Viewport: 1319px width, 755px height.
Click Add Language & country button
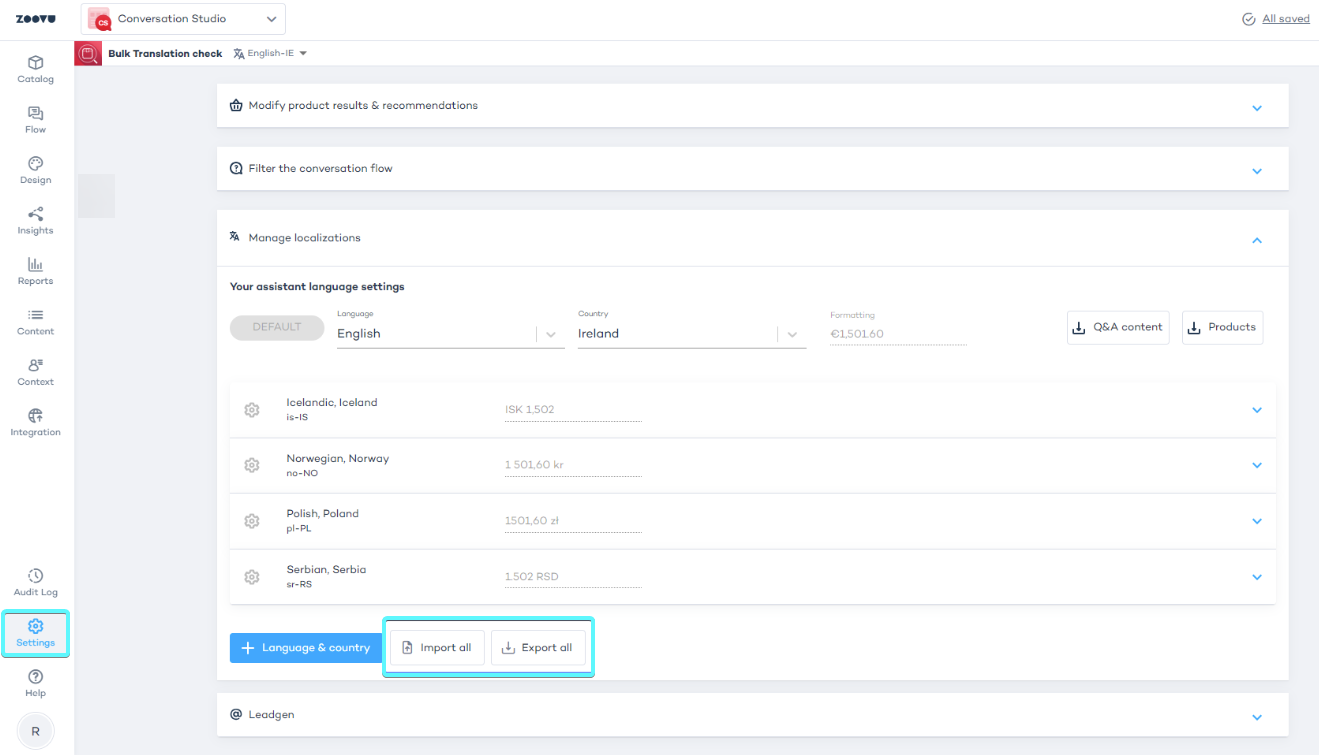coord(306,648)
